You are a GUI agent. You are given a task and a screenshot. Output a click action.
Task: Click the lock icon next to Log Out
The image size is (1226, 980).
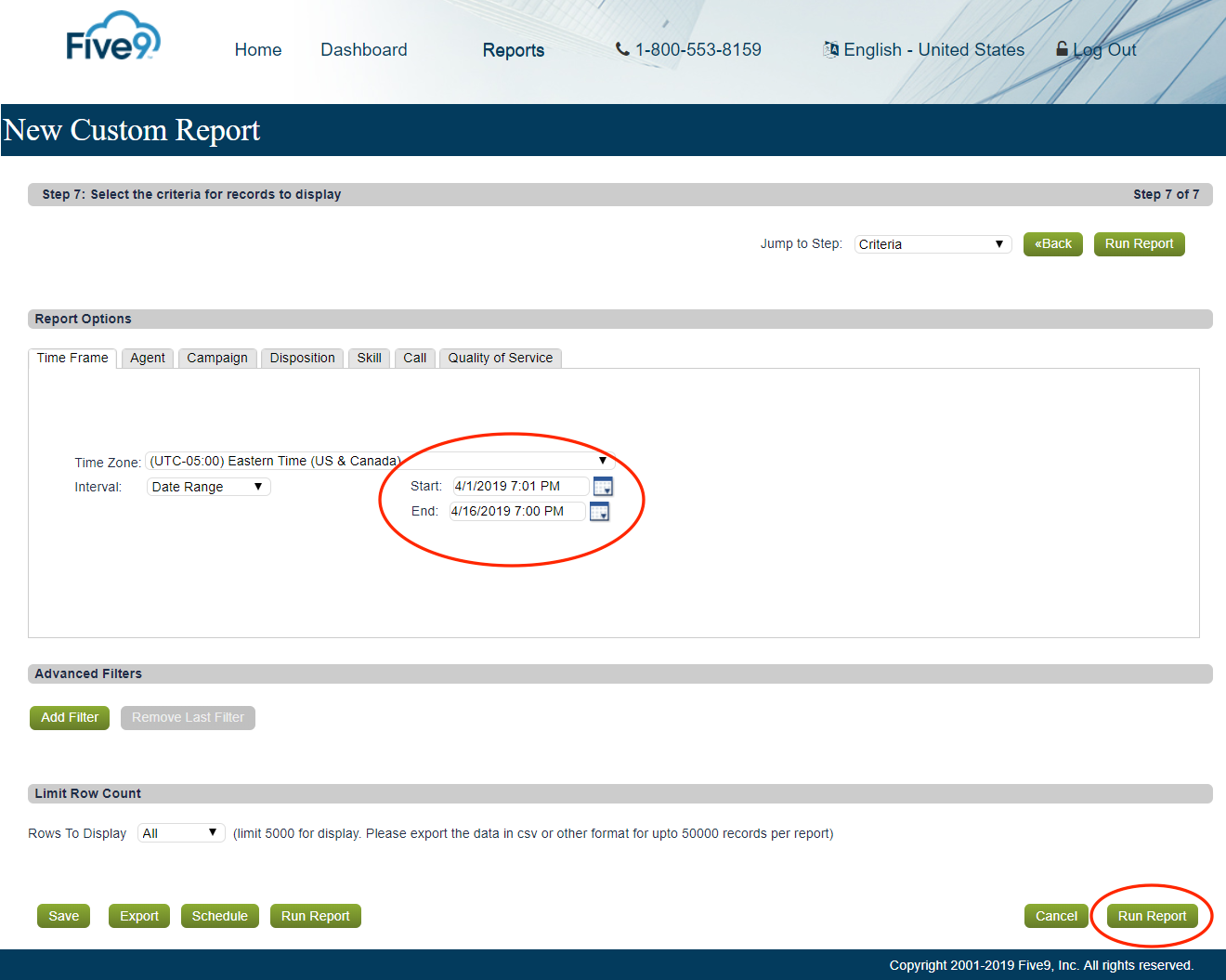(x=1061, y=48)
